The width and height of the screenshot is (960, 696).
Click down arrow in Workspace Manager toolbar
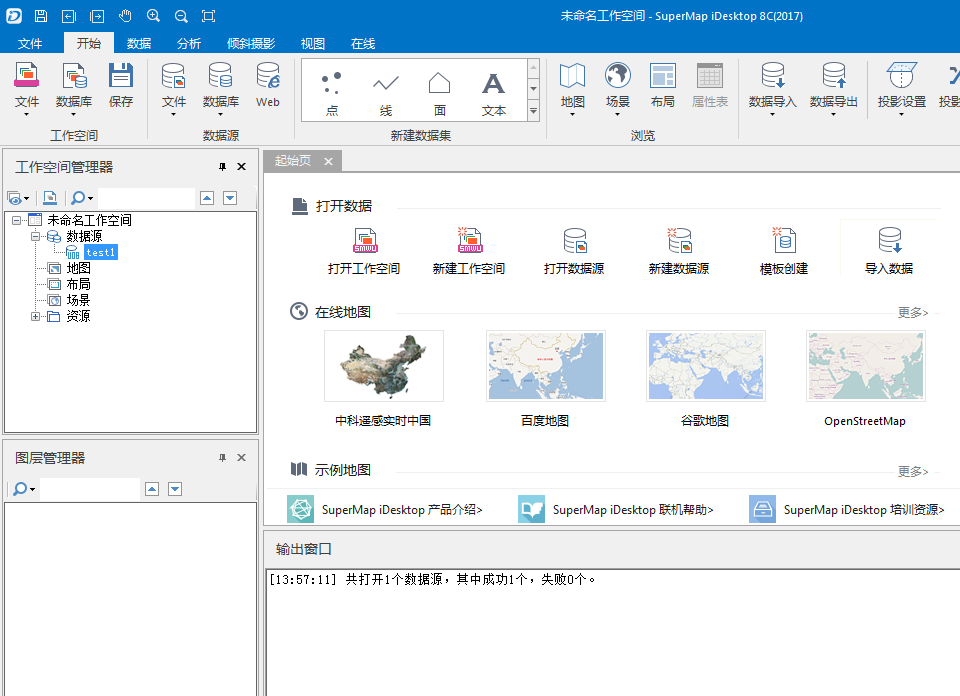[x=230, y=198]
